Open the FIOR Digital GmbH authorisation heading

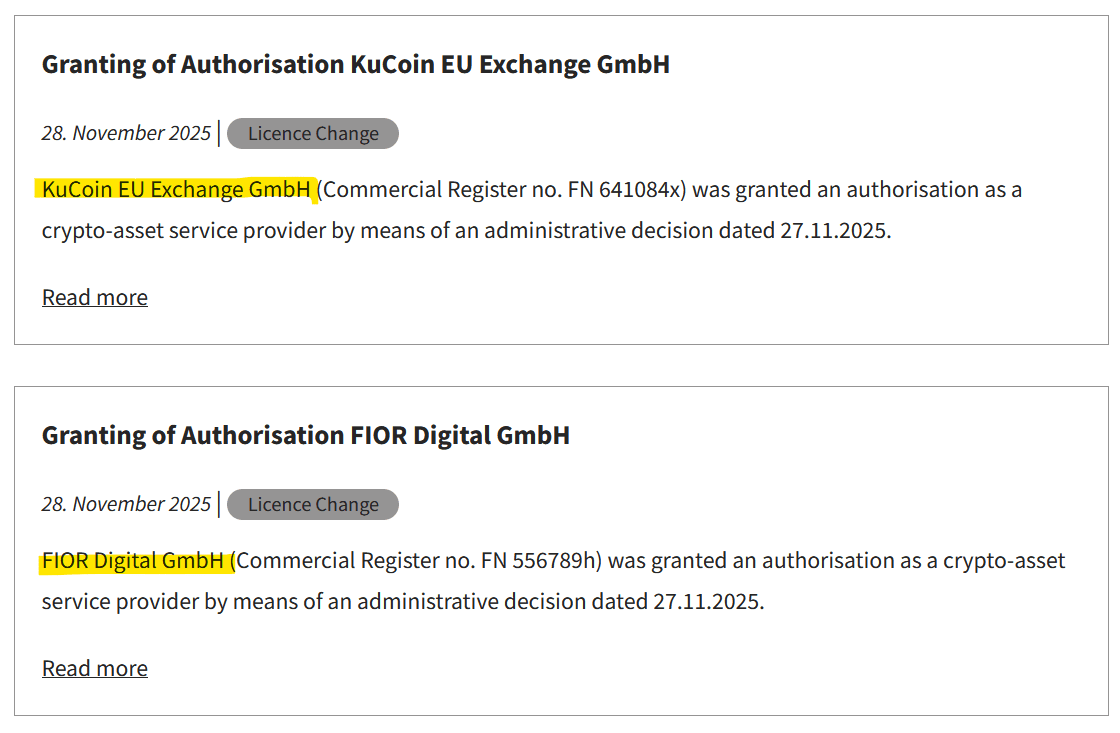coord(305,436)
